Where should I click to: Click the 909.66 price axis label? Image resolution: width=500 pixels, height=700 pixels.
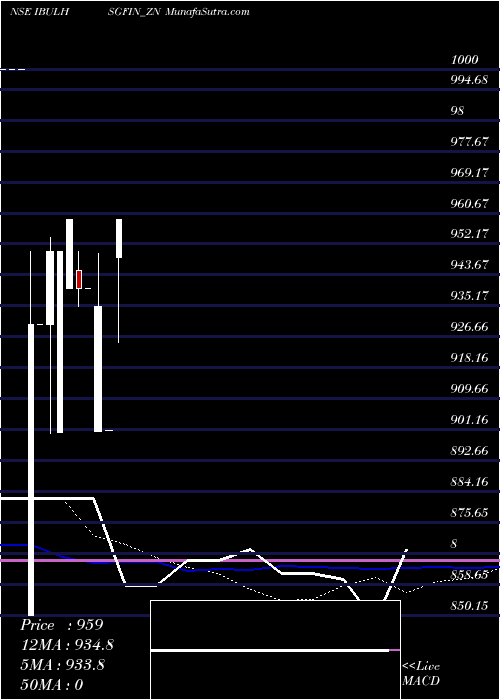pyautogui.click(x=470, y=389)
